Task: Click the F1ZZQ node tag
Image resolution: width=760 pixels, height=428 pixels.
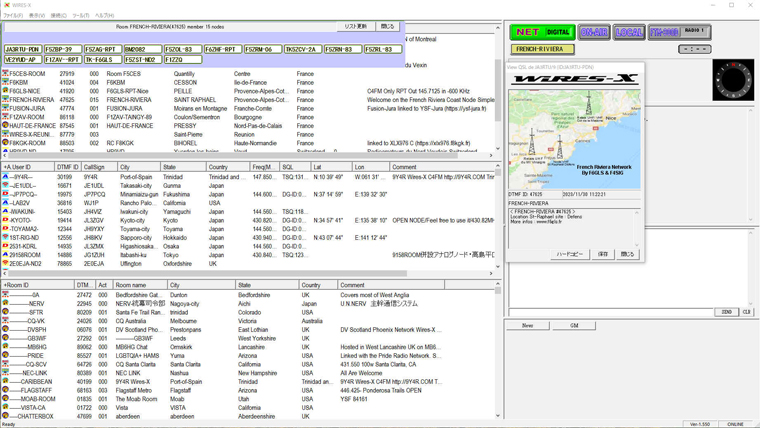Action: click(183, 60)
